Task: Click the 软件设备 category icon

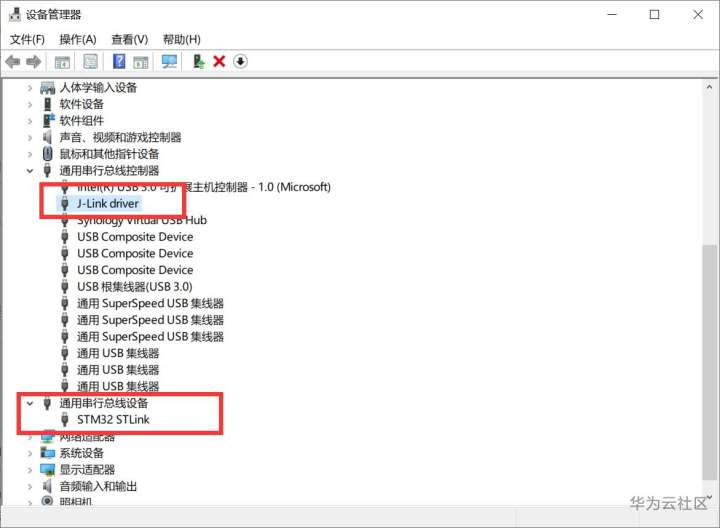Action: [x=48, y=104]
